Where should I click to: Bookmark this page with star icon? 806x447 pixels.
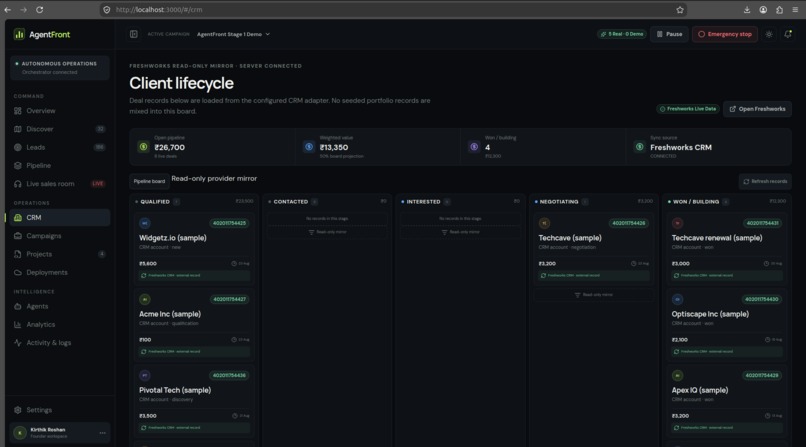680,10
